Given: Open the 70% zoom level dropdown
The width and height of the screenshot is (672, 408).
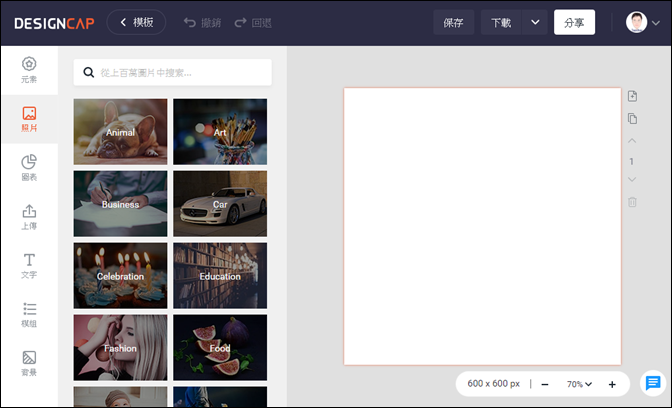Looking at the screenshot, I should [579, 384].
